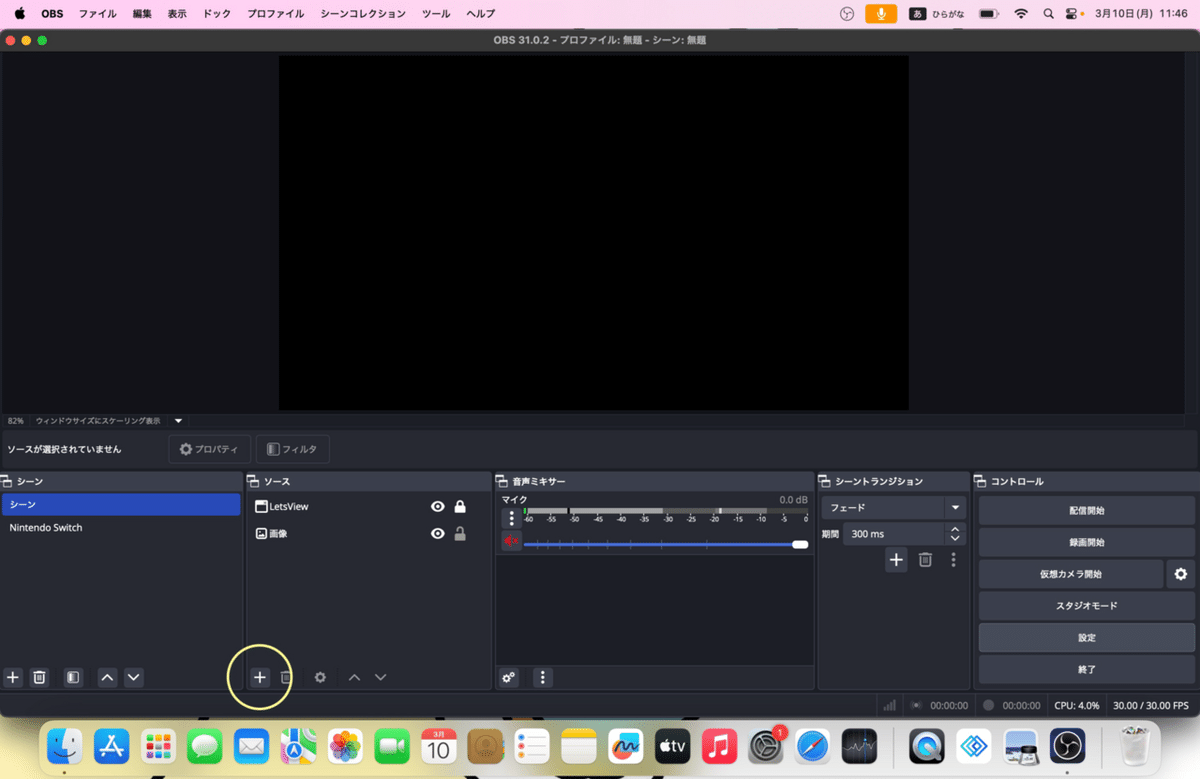Image resolution: width=1200 pixels, height=779 pixels.
Task: Click the gear next to 仮想カメラ開始
Action: pyautogui.click(x=1181, y=574)
